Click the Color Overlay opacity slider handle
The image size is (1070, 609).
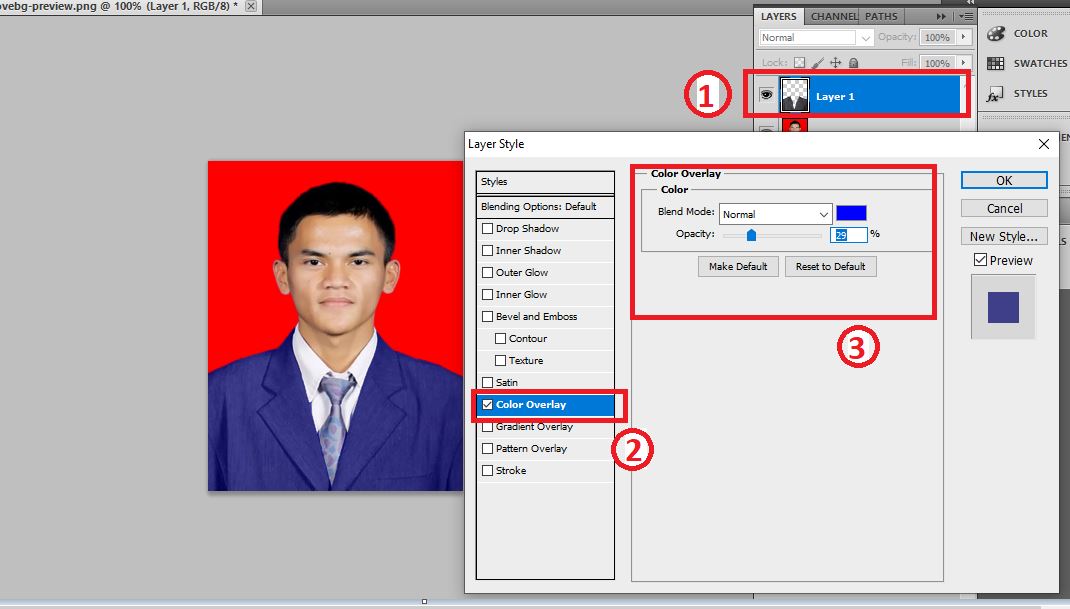(751, 235)
